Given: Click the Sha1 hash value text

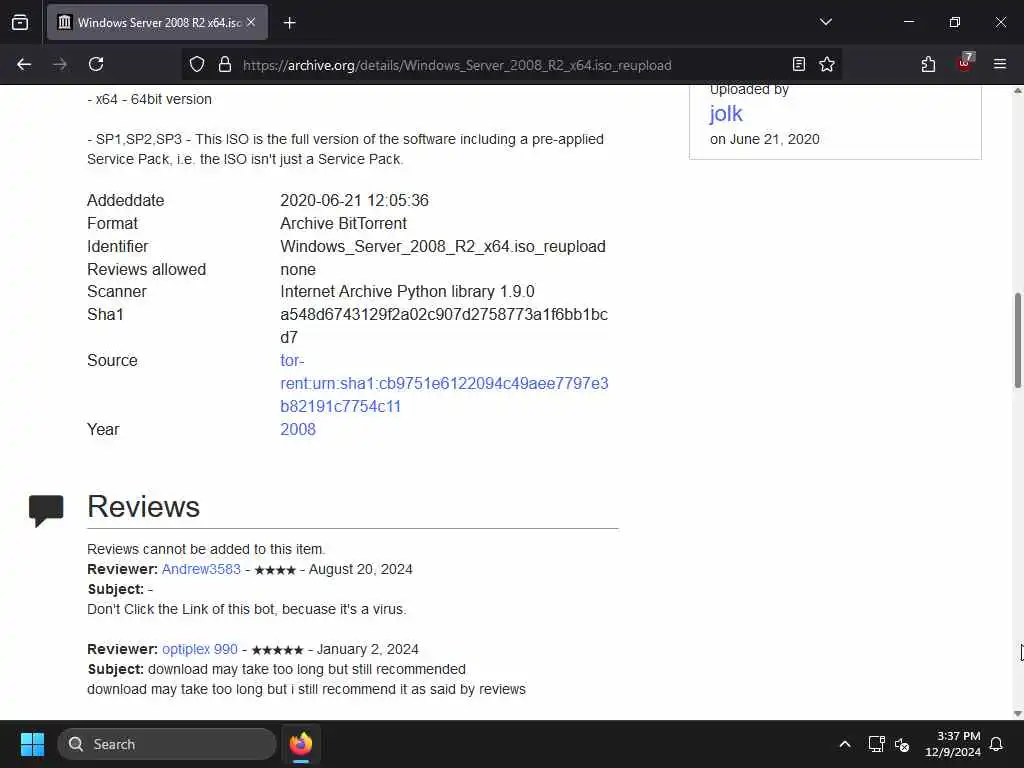Looking at the screenshot, I should point(444,326).
